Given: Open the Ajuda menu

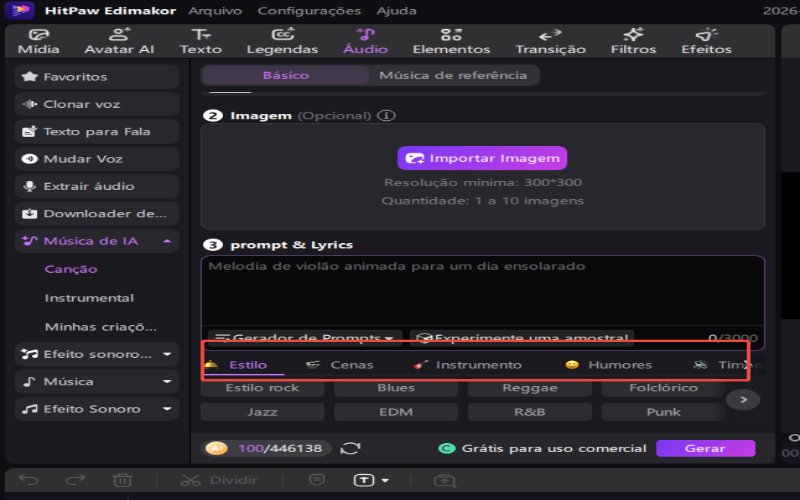Looking at the screenshot, I should point(396,10).
